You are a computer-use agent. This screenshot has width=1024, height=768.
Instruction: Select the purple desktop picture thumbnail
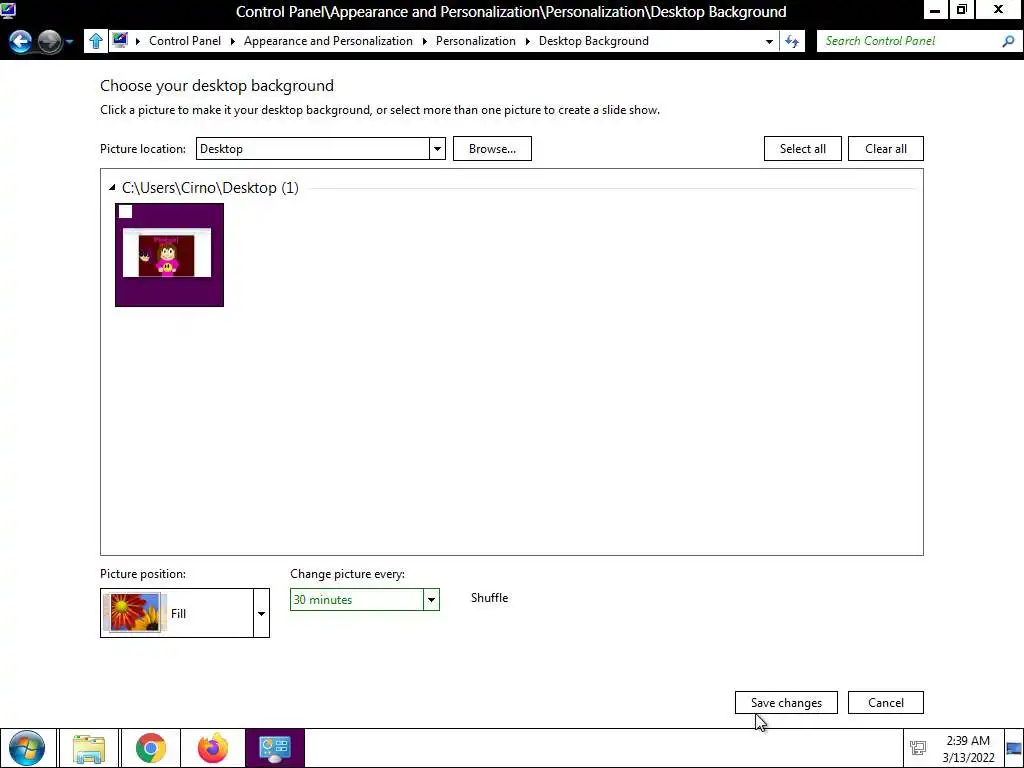[169, 255]
